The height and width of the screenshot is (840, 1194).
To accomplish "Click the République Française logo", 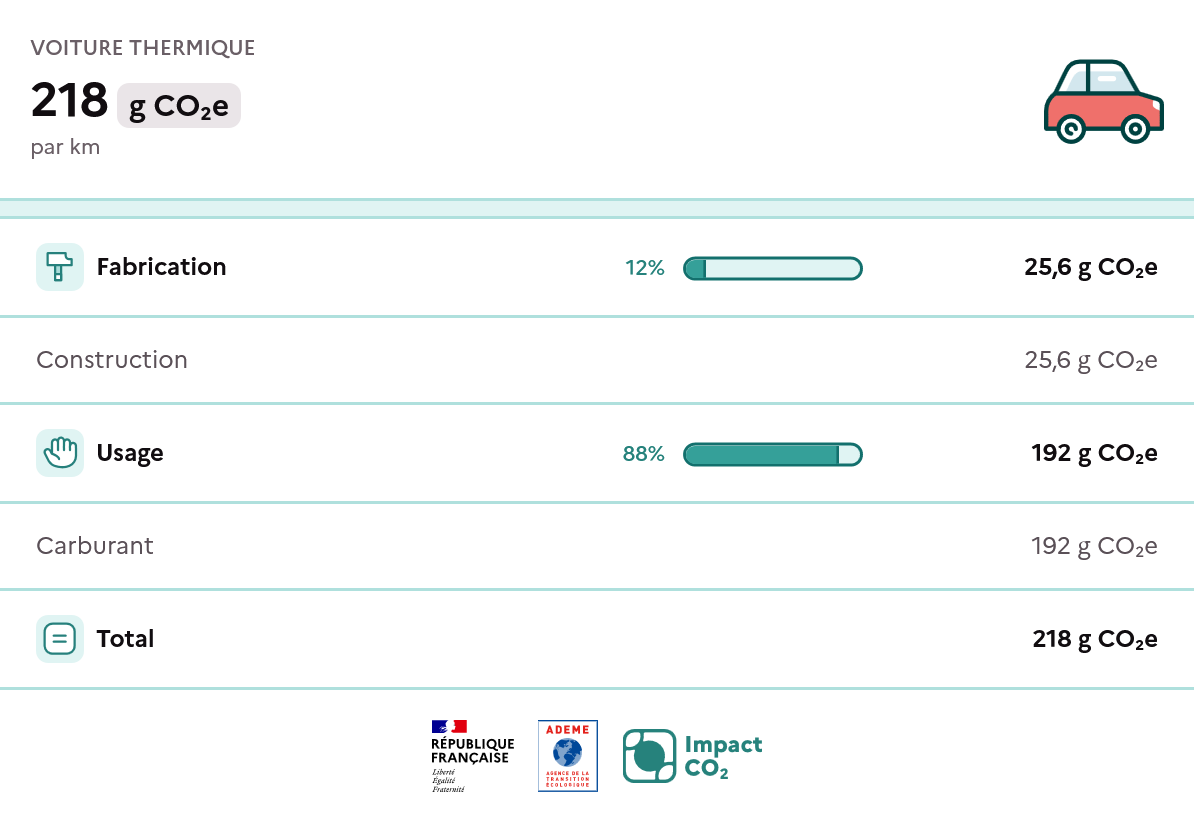I will click(x=472, y=756).
